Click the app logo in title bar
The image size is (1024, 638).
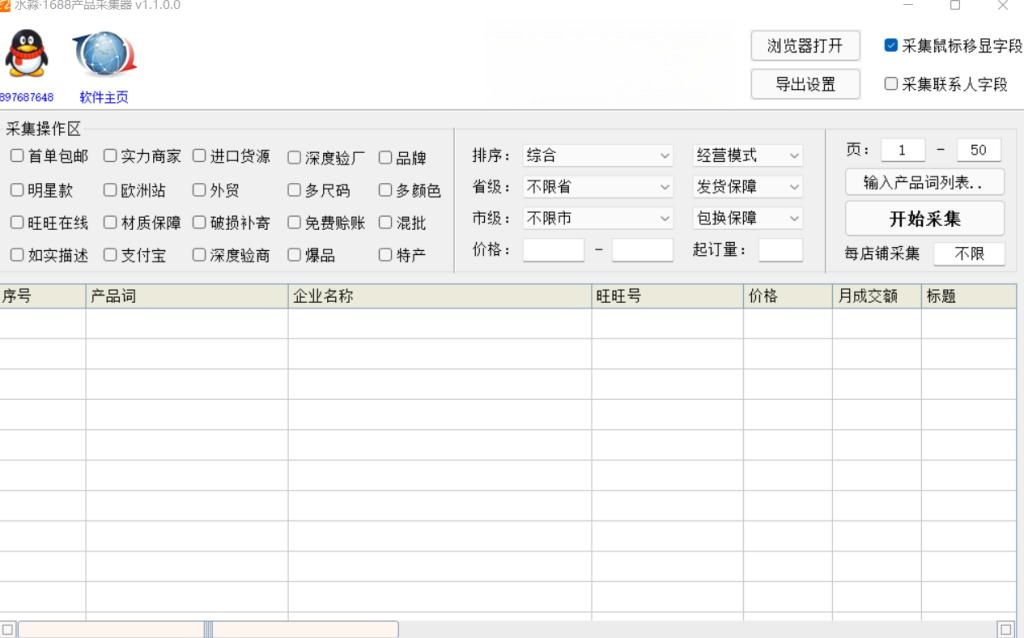(x=5, y=6)
